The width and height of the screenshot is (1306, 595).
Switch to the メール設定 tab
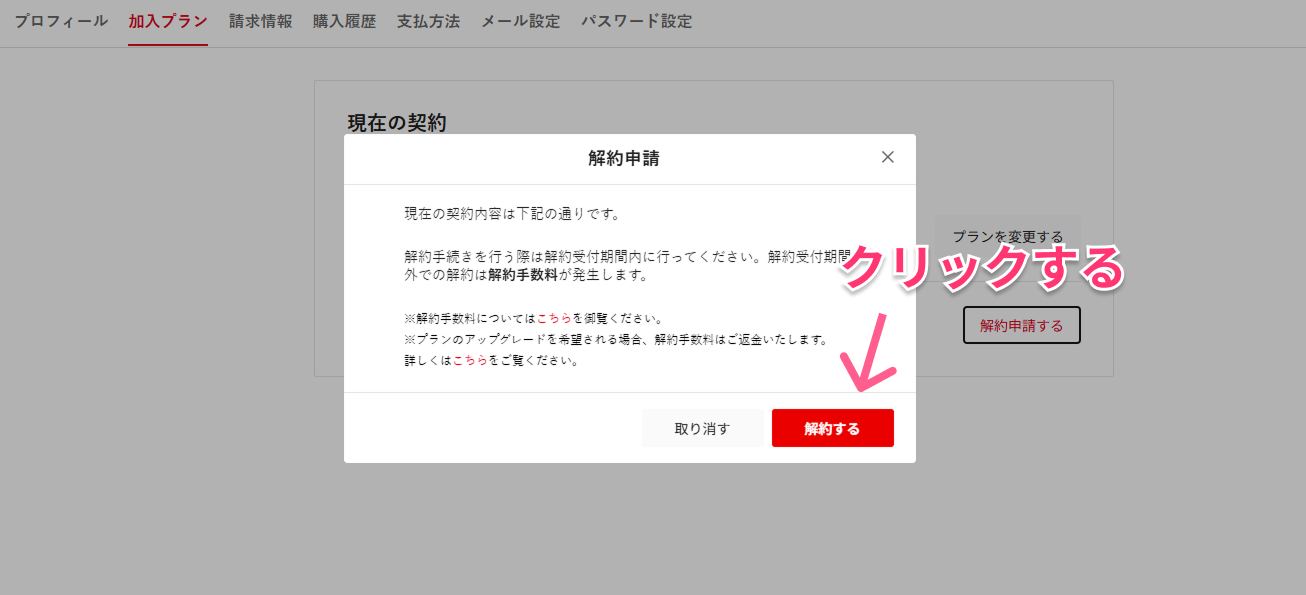[520, 21]
